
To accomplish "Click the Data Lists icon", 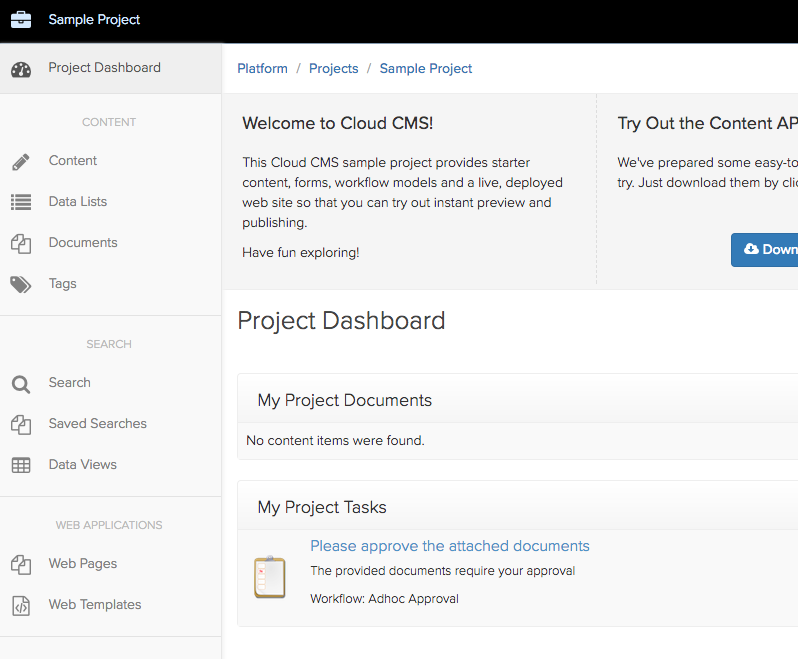I will 21,202.
